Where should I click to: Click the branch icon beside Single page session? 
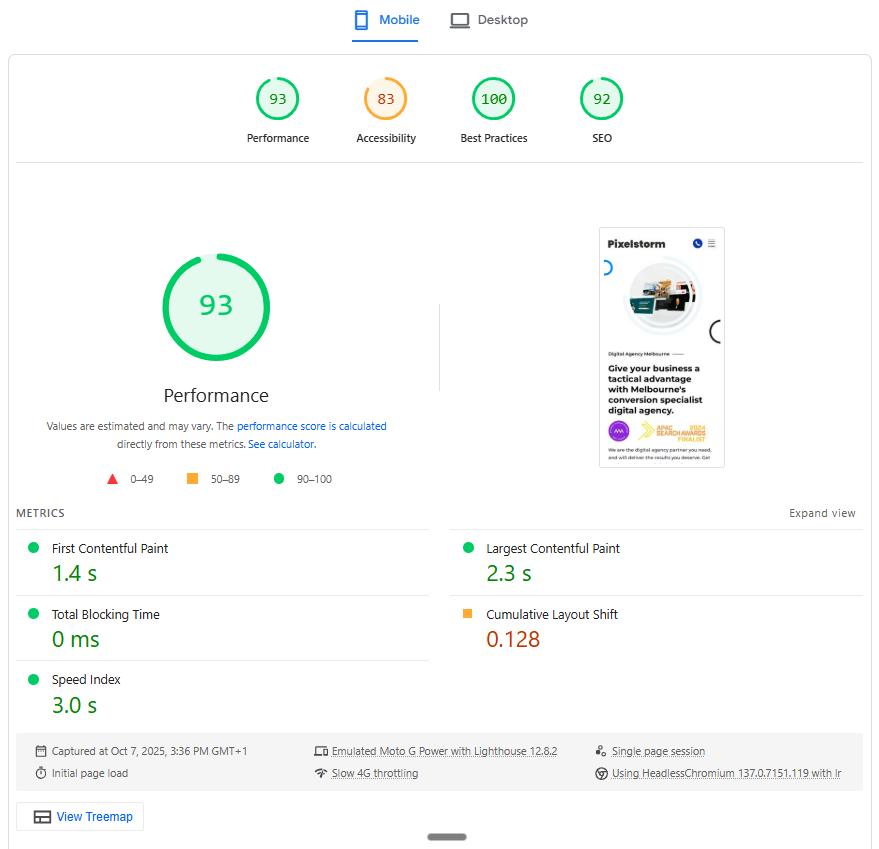click(601, 750)
